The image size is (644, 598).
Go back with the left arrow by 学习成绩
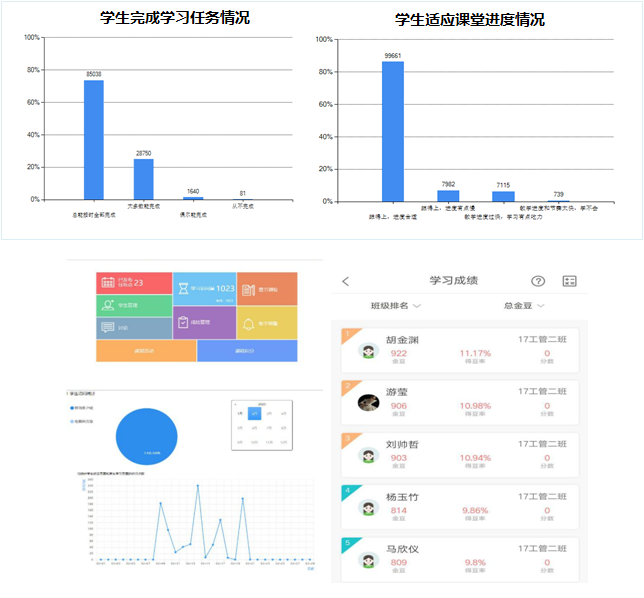click(345, 281)
